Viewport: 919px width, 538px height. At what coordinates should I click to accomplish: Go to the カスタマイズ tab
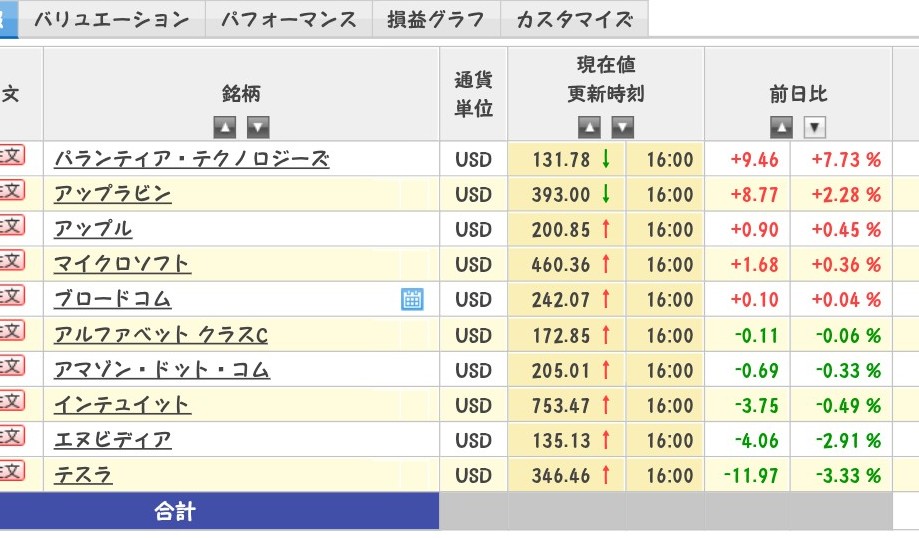click(x=574, y=19)
